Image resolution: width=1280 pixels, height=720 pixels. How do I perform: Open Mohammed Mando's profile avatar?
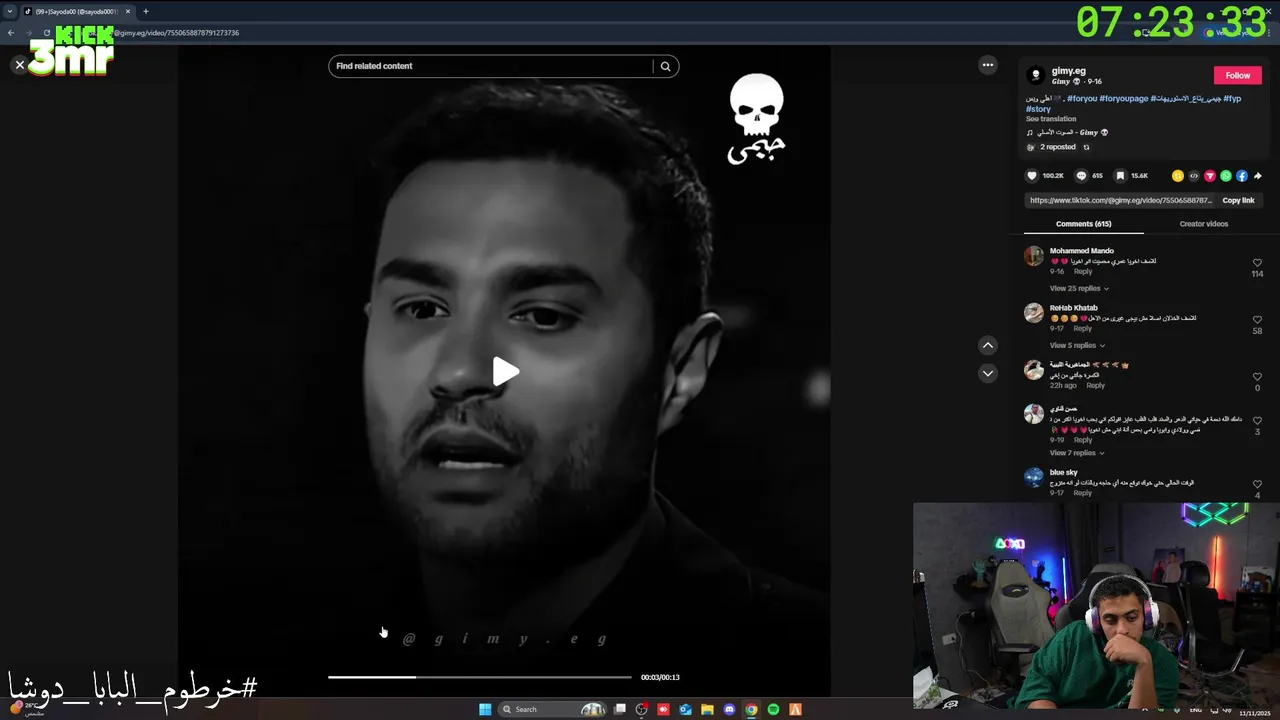1034,256
